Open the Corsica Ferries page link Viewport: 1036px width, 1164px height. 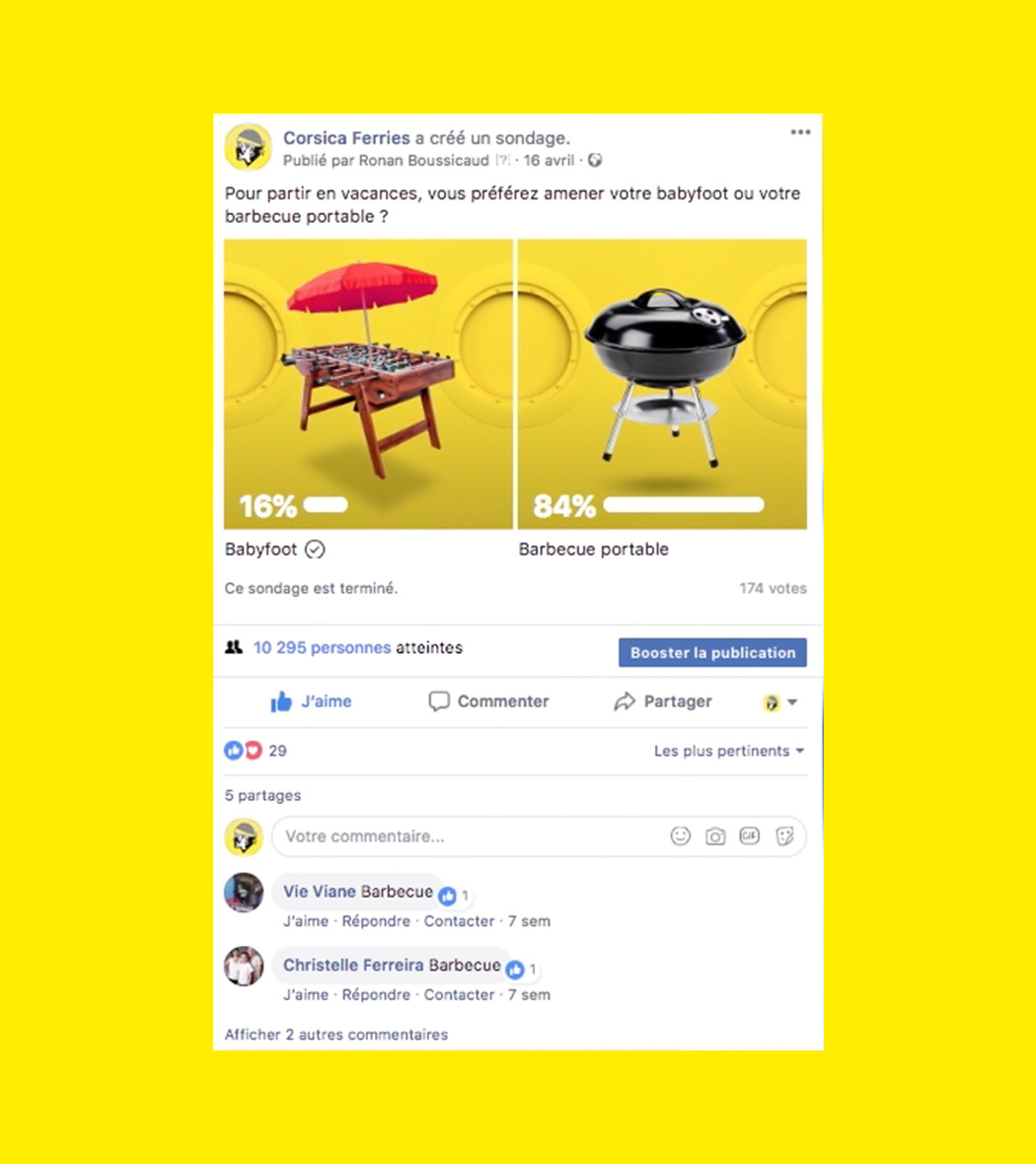pos(346,138)
